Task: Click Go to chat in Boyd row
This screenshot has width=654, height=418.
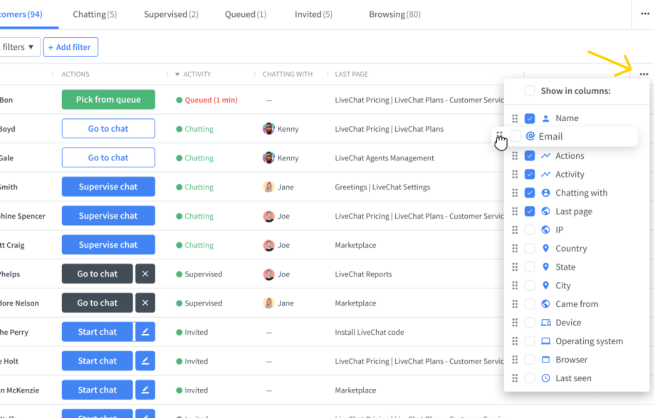Action: coord(108,128)
